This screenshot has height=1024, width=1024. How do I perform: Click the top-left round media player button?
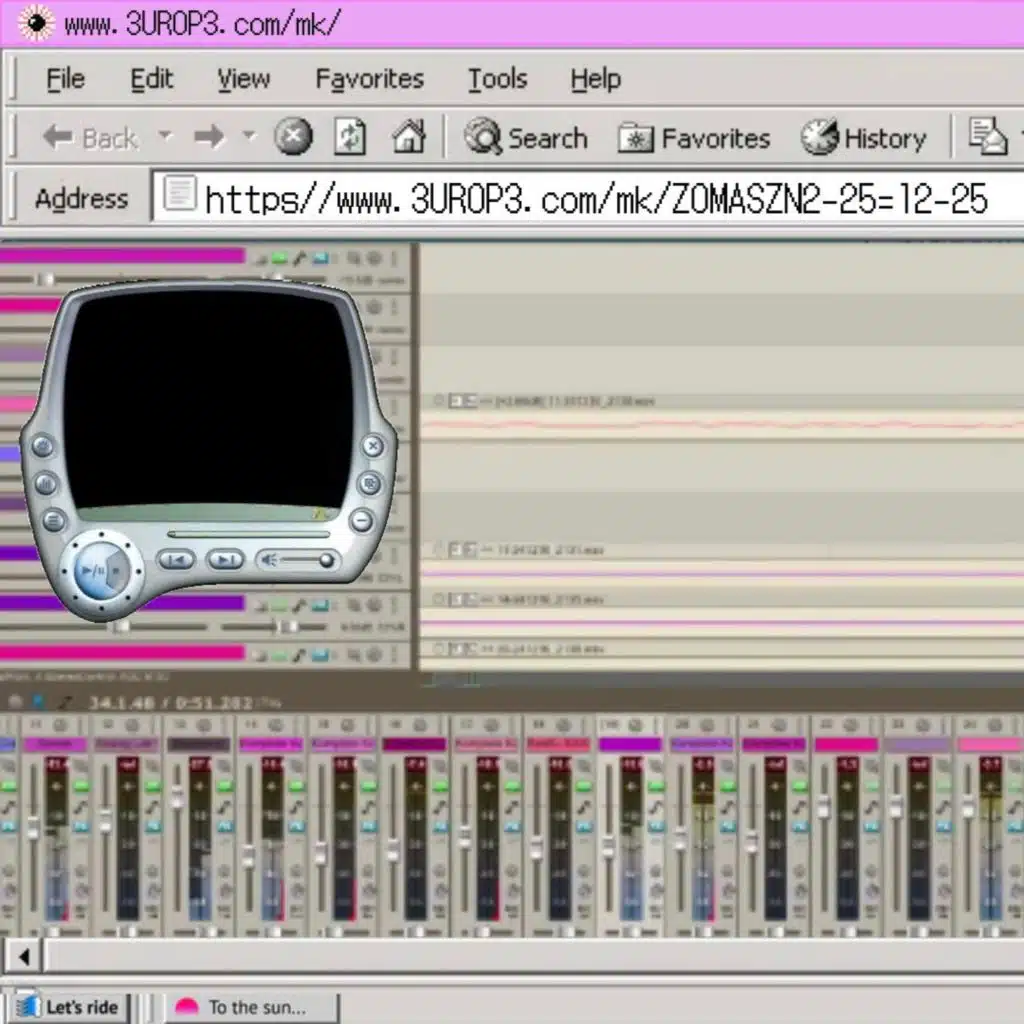coord(42,446)
